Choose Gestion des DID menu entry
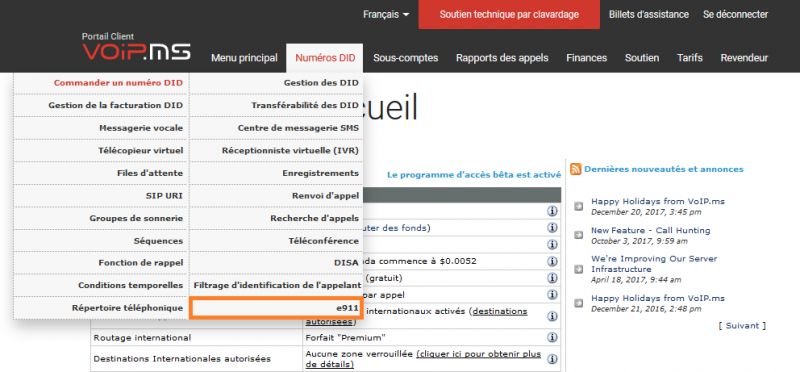The image size is (800, 372). coord(276,83)
